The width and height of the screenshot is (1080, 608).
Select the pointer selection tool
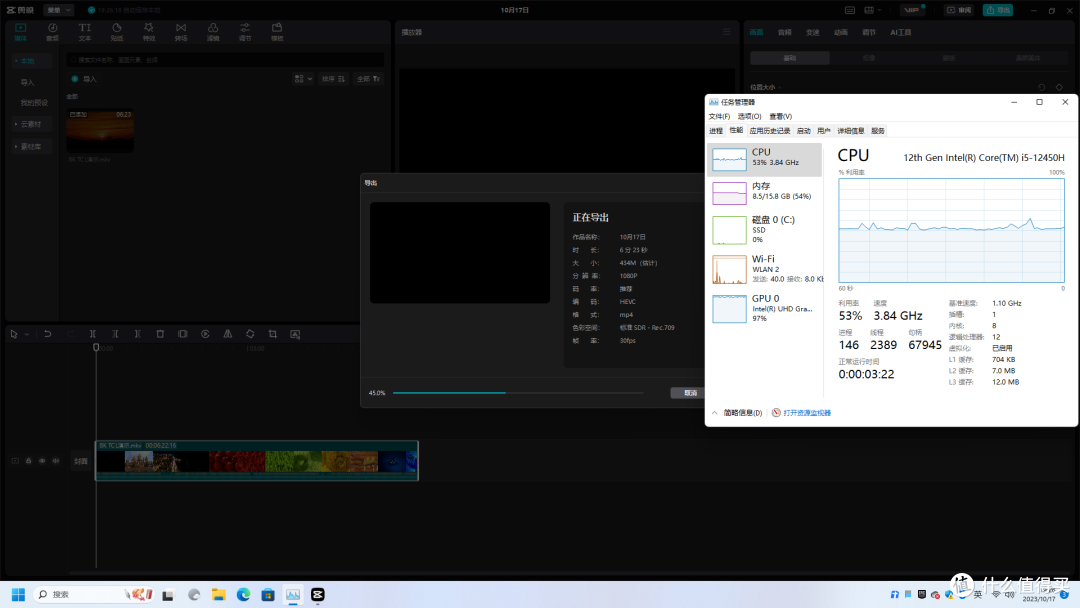14,334
